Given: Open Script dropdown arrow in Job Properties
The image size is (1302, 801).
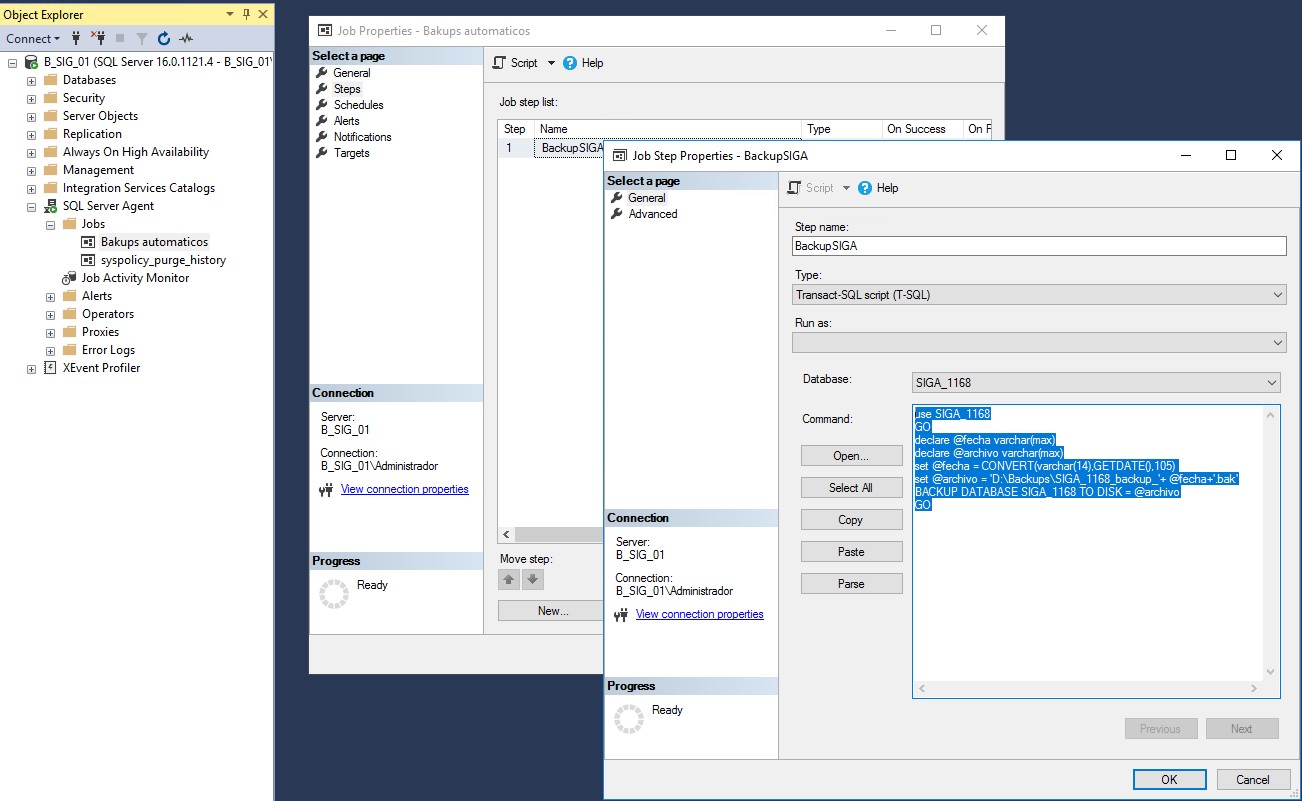Looking at the screenshot, I should coord(551,63).
